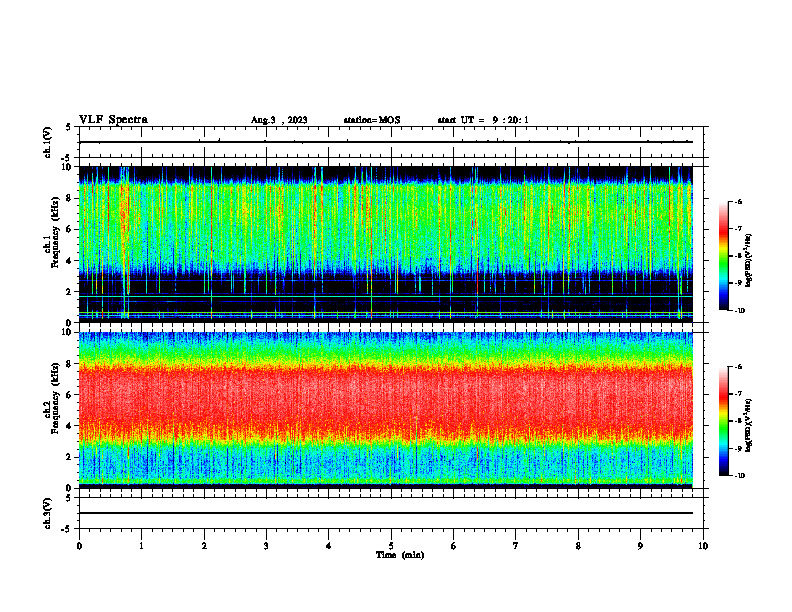Screen dimensions: 792x612
Task: Click the "-10" label on ch.2 colorbar
Action: point(740,476)
